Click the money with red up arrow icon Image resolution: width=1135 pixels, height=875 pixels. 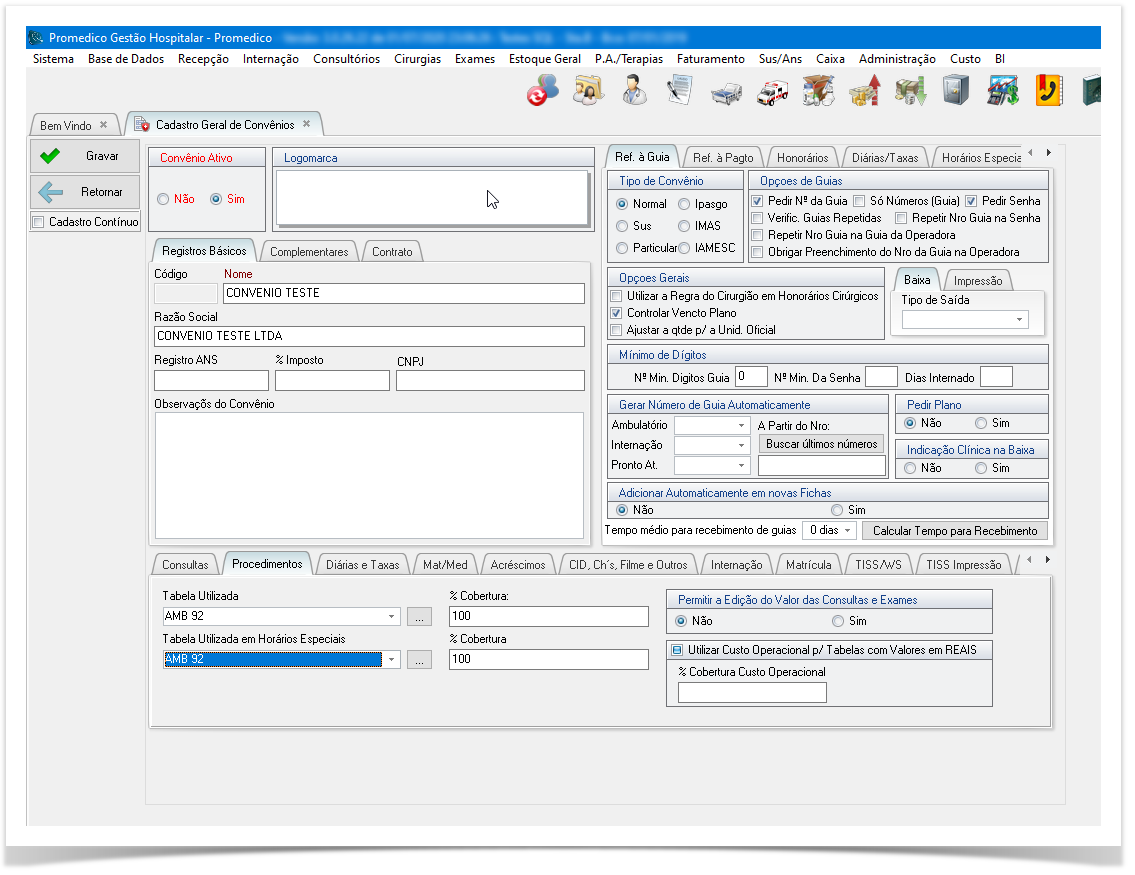point(864,91)
